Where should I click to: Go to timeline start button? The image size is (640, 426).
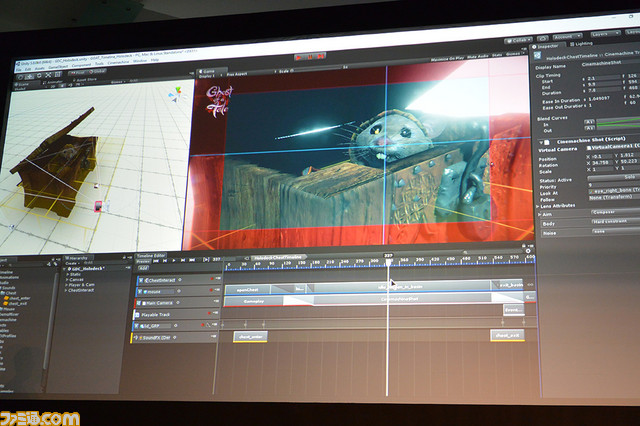156,261
